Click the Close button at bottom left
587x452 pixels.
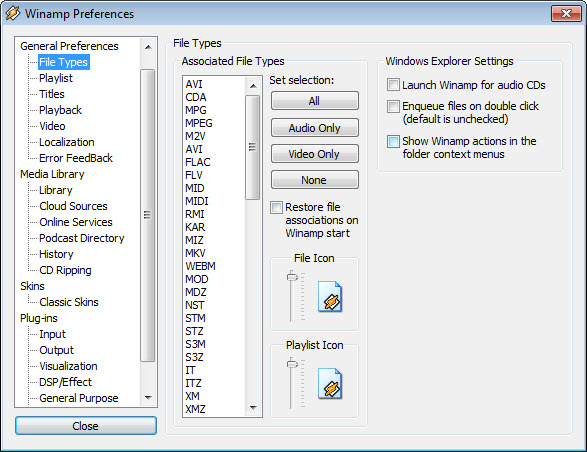(x=86, y=426)
